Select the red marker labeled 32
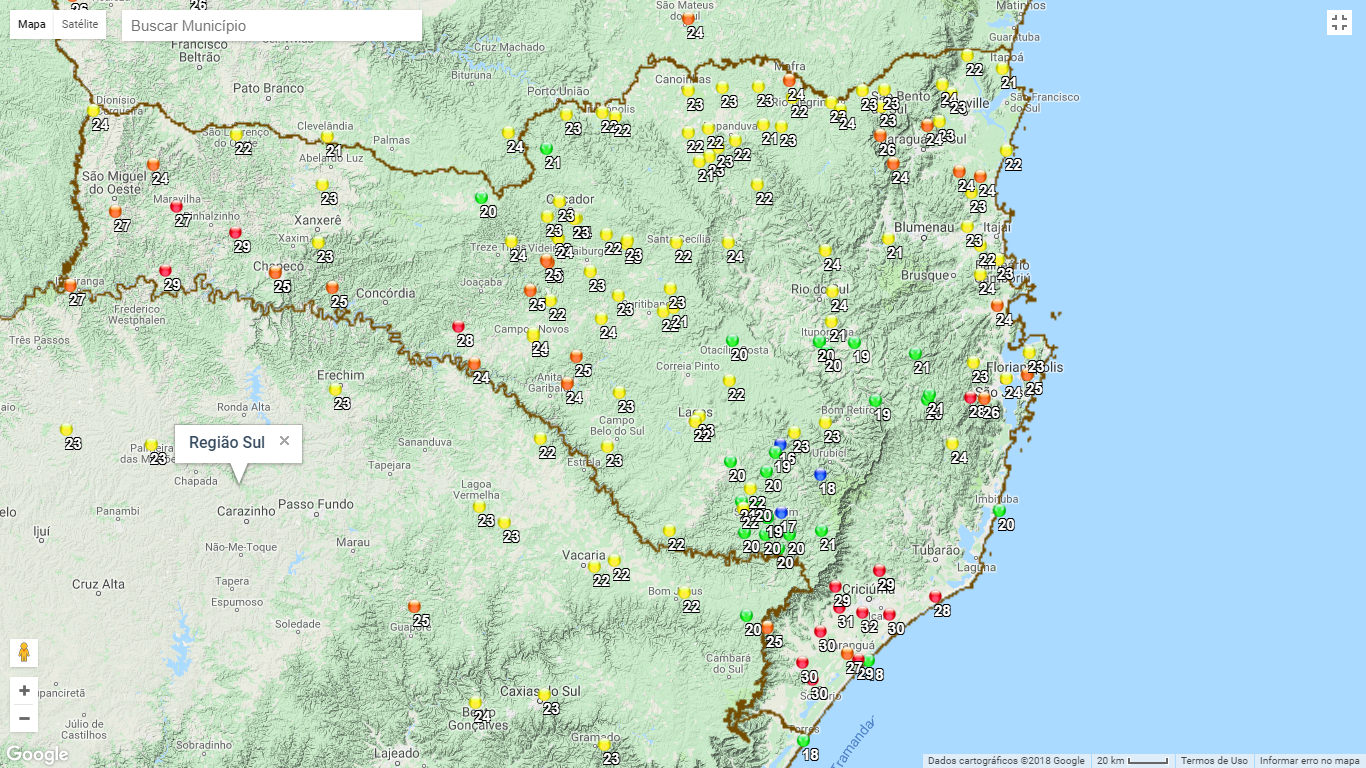This screenshot has height=768, width=1366. pyautogui.click(x=862, y=613)
